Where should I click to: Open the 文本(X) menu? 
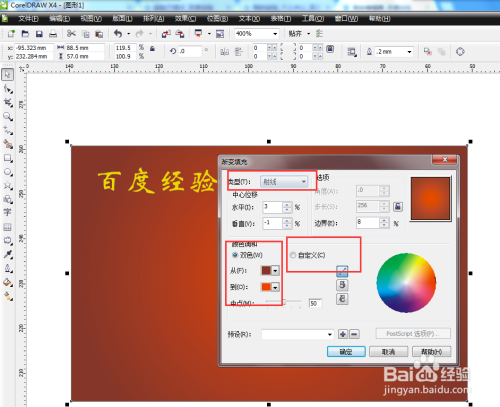coord(249,19)
